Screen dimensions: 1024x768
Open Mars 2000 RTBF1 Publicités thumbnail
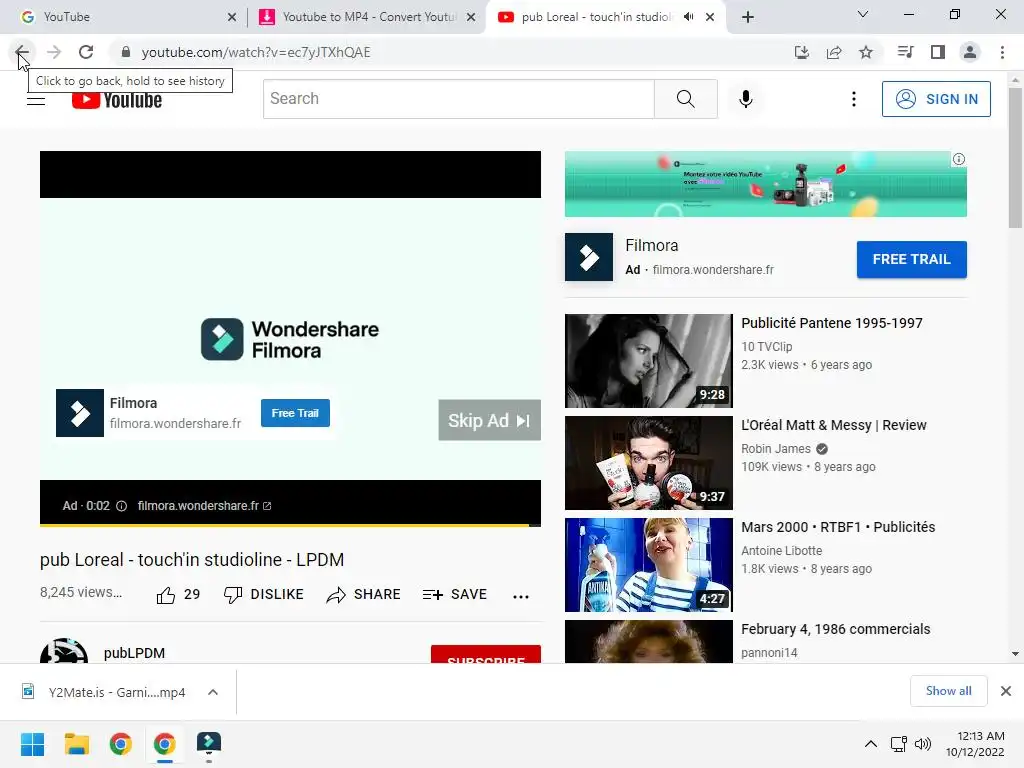click(648, 564)
